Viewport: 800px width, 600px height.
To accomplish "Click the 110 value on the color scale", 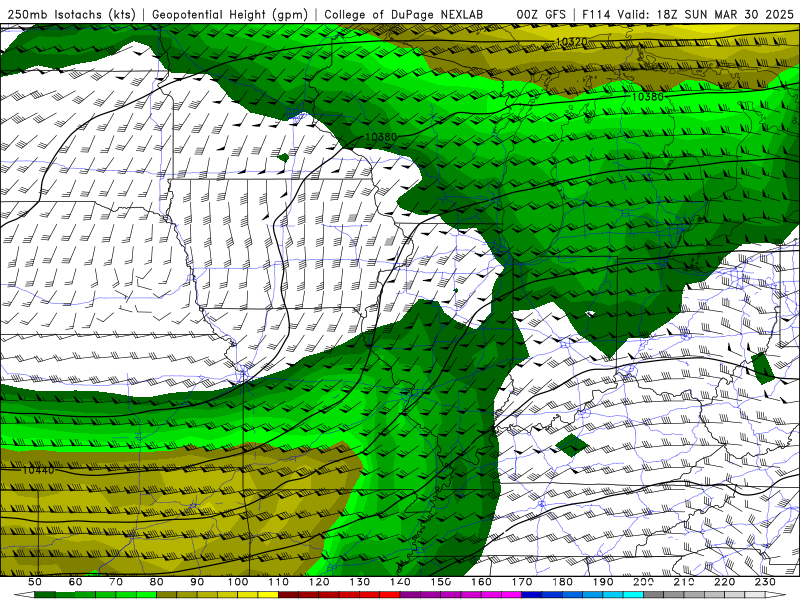I will click(278, 582).
